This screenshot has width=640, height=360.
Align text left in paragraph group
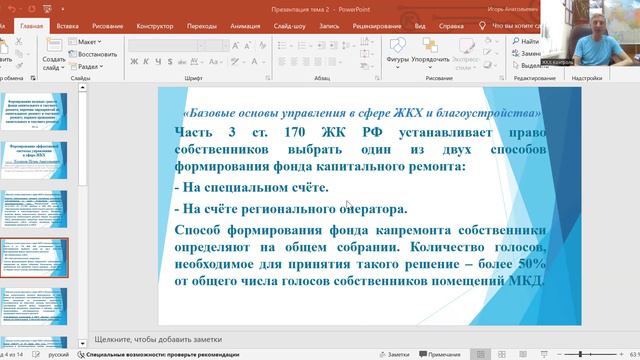pyautogui.click(x=282, y=62)
